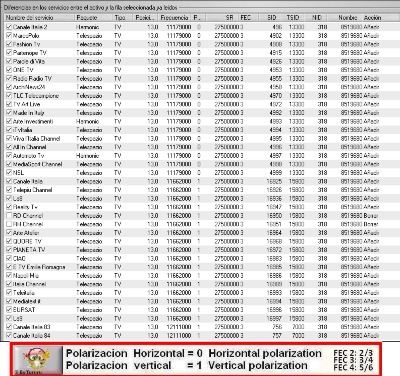Screen dimensions: 400x376
Task: Click the cartoon logo image at bottom left
Action: [x=38, y=360]
